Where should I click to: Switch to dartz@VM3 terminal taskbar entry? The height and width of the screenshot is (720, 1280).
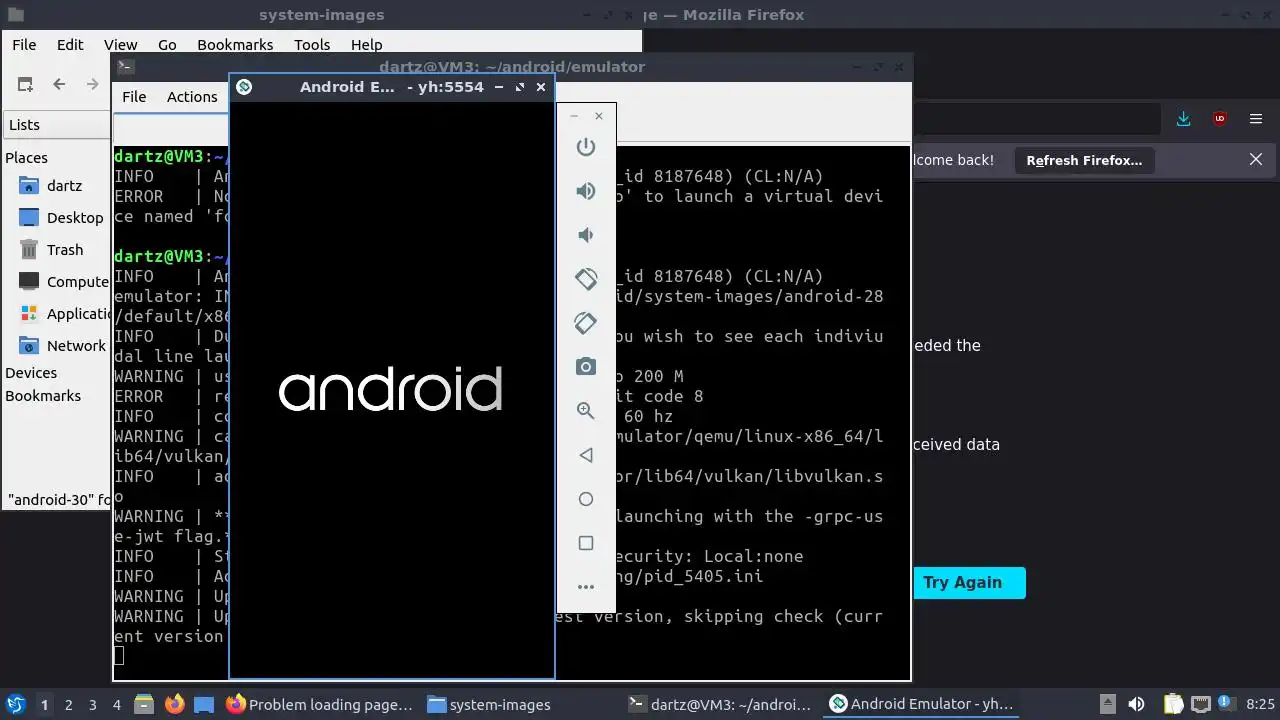(x=721, y=705)
